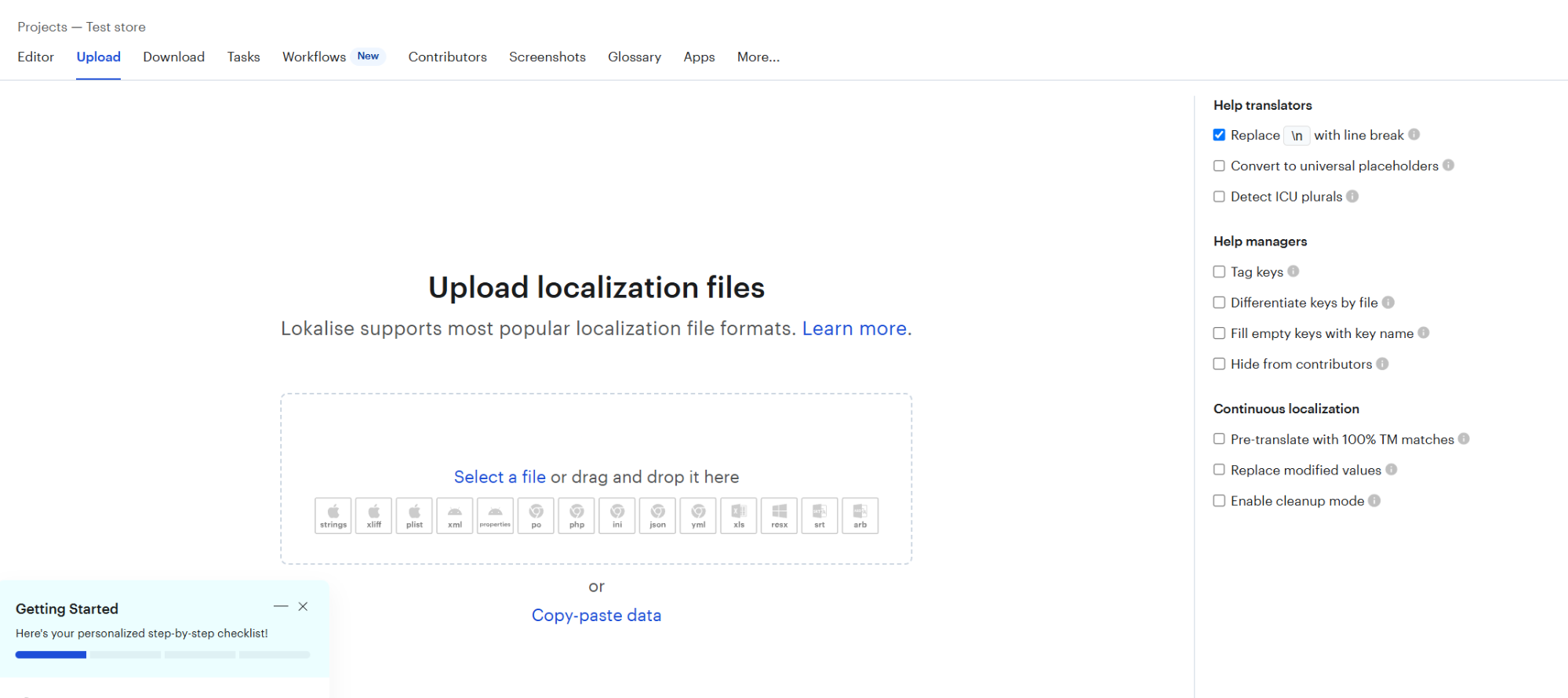Click the json file format icon
The width and height of the screenshot is (1568, 698).
point(657,515)
